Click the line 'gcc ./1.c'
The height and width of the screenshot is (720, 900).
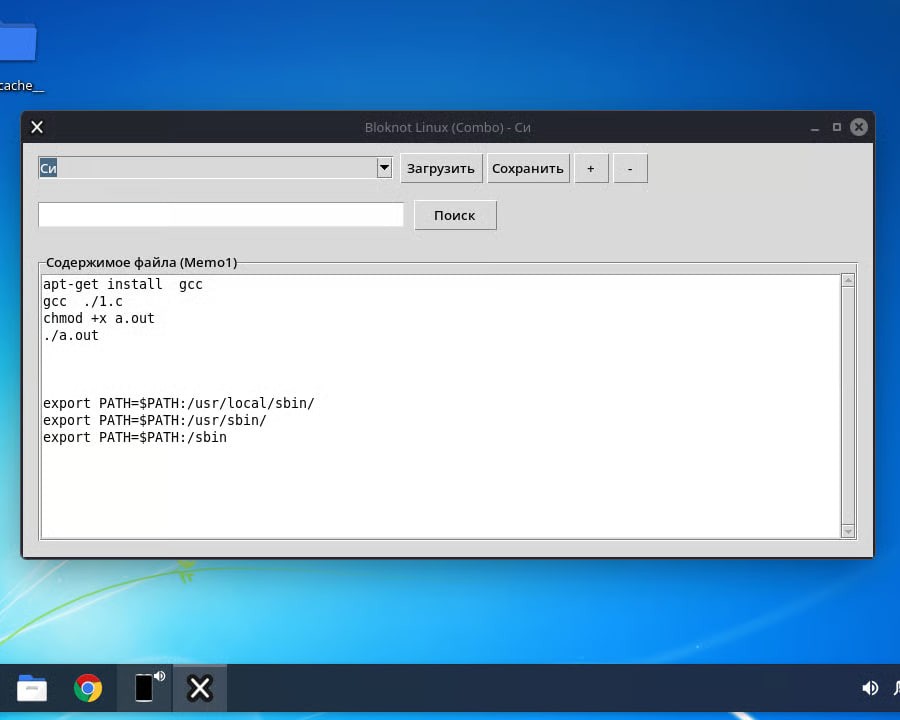83,301
